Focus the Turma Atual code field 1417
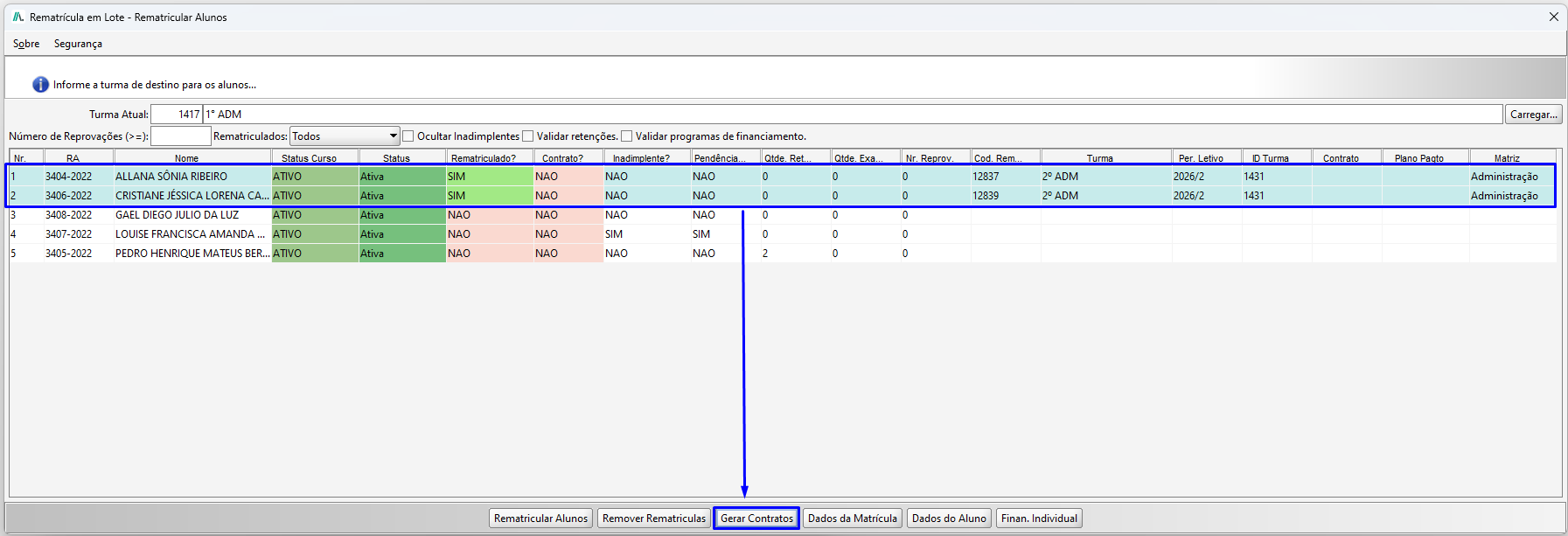The image size is (1568, 536). pos(177,115)
